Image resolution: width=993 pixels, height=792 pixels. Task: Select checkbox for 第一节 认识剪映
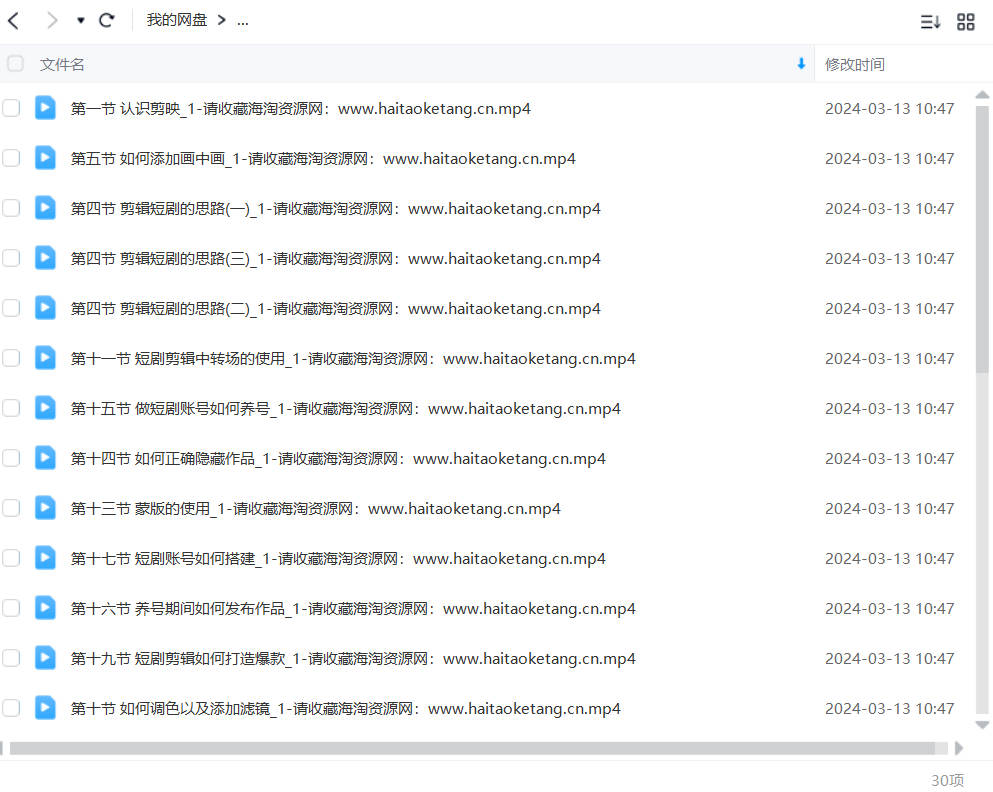[11, 108]
